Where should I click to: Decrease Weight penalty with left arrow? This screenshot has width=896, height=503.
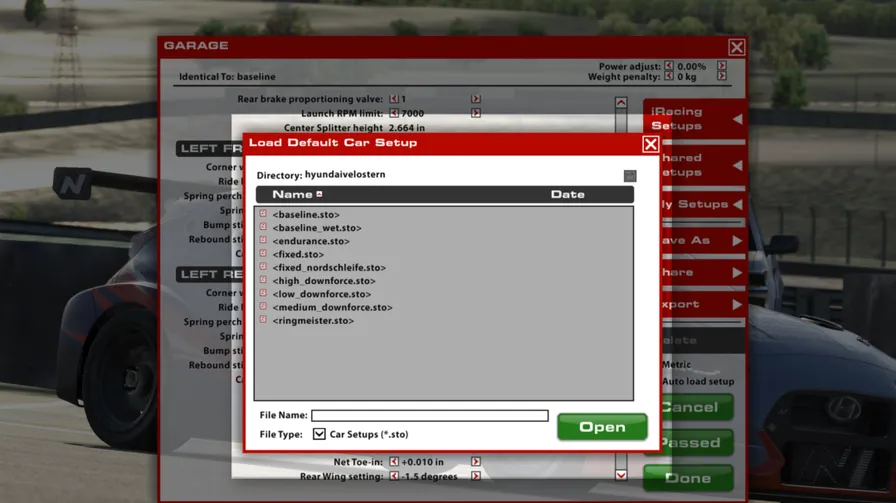[x=669, y=76]
